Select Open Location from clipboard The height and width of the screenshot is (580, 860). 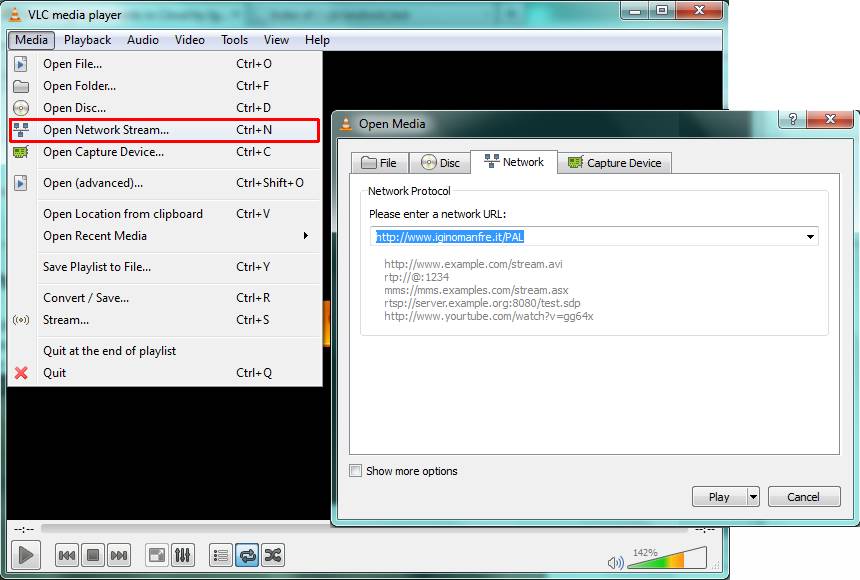pyautogui.click(x=165, y=214)
